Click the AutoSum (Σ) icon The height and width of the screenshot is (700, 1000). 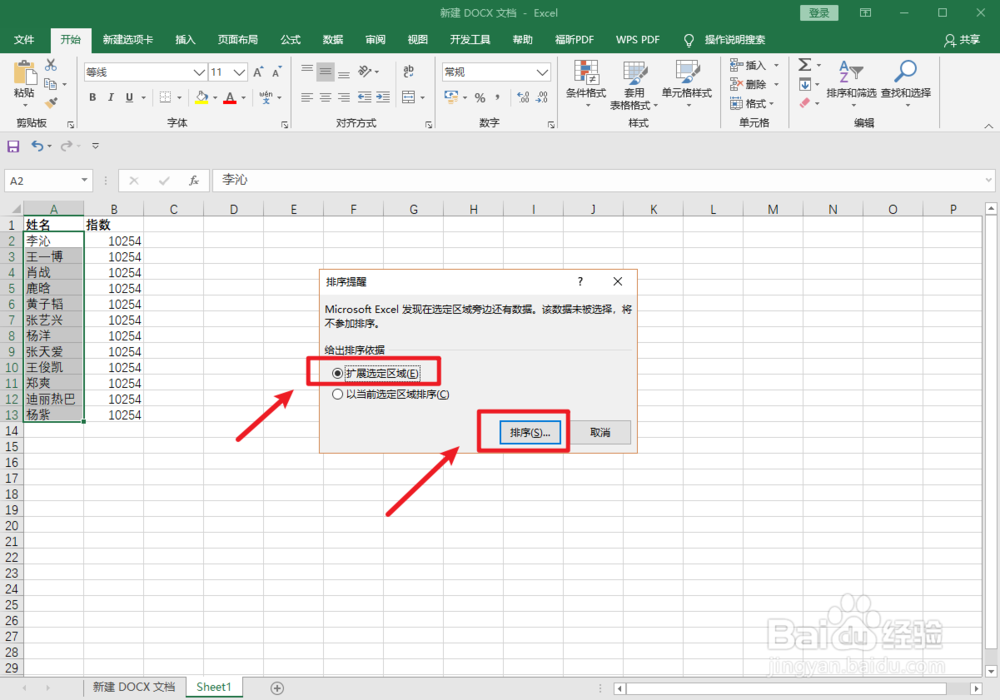(x=806, y=63)
